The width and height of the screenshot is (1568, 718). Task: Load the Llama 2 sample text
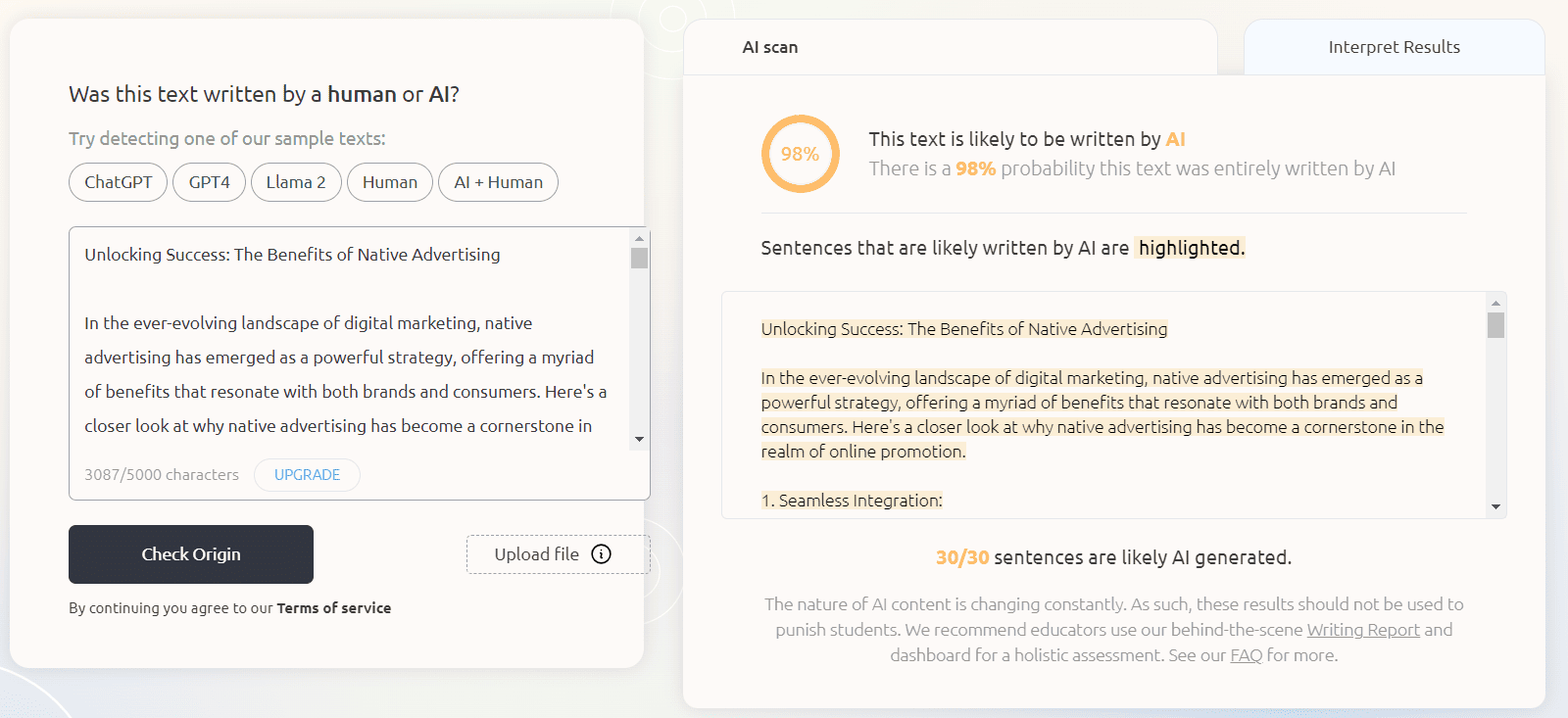tap(296, 182)
